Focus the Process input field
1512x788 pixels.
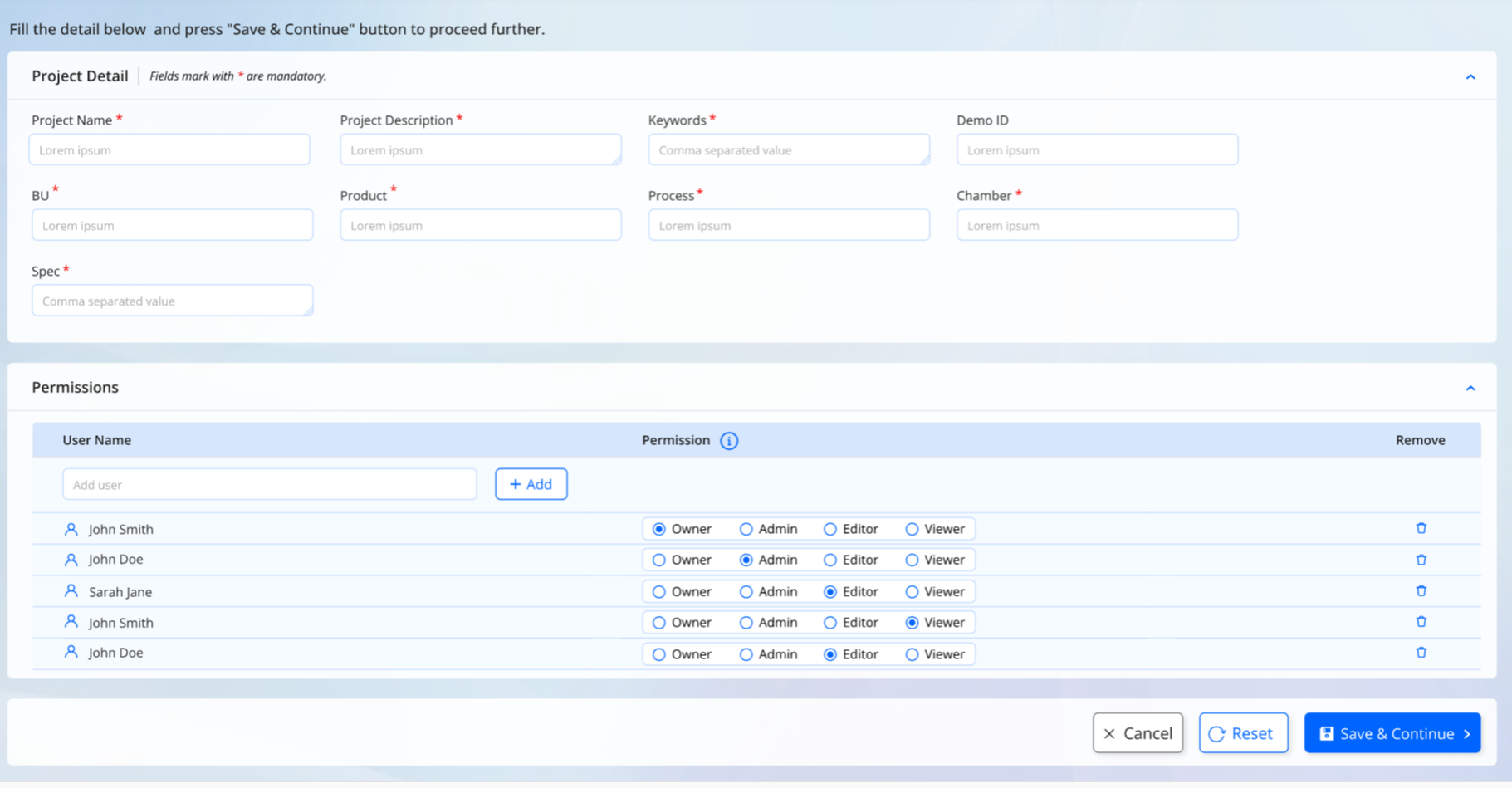click(x=789, y=225)
